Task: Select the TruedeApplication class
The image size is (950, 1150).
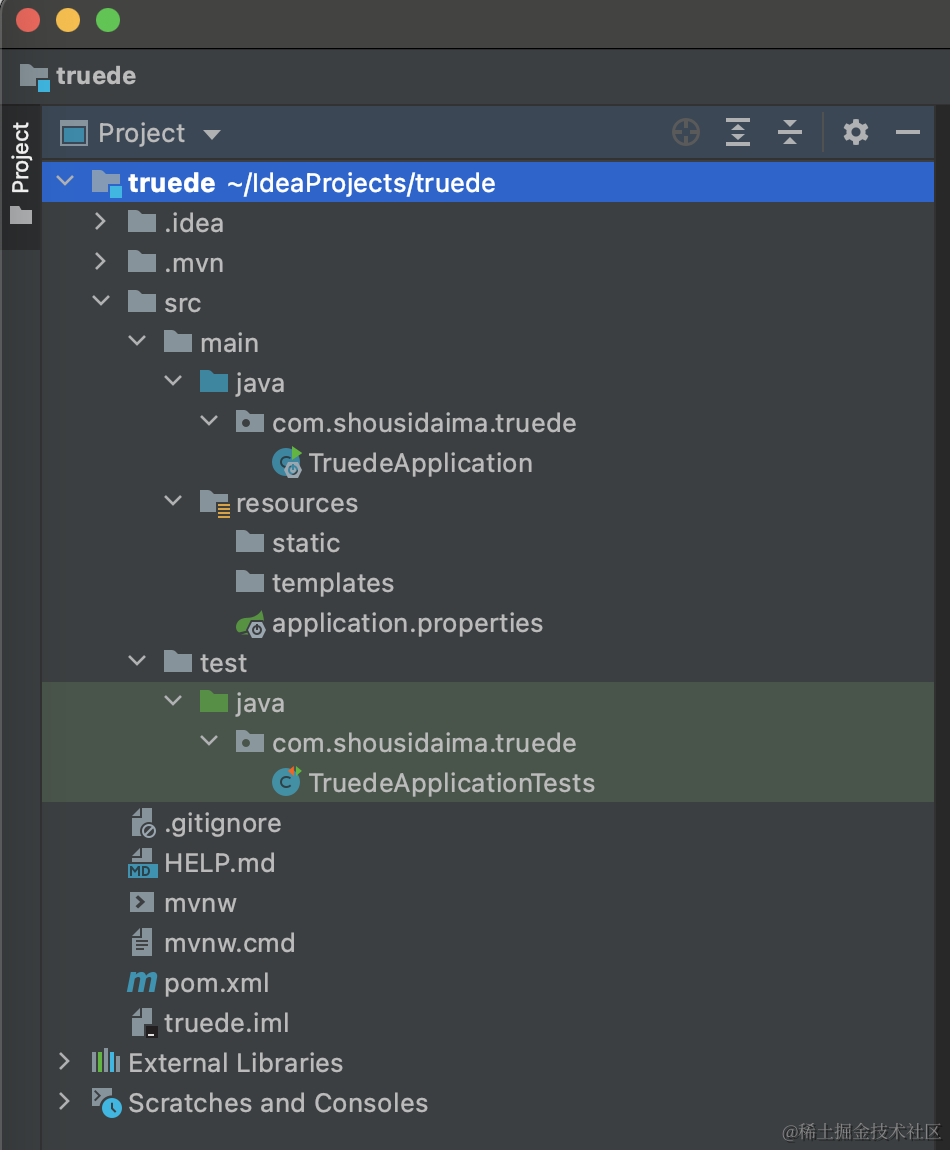Action: [x=420, y=464]
